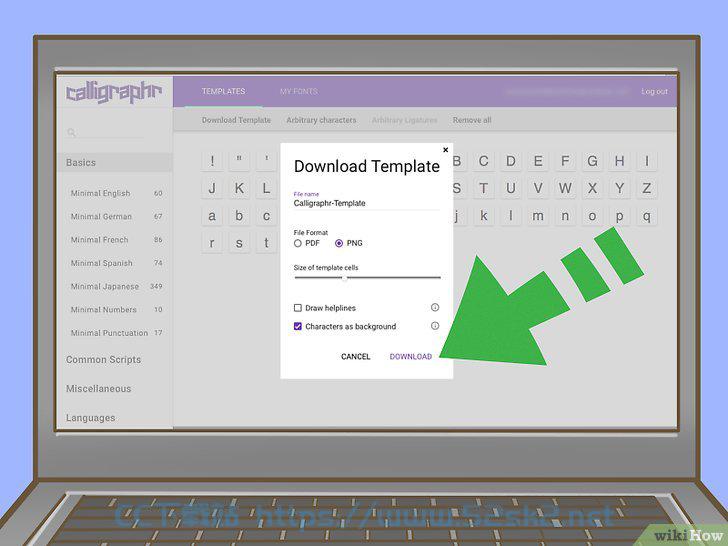
Task: Click the File name input field
Action: pos(367,203)
